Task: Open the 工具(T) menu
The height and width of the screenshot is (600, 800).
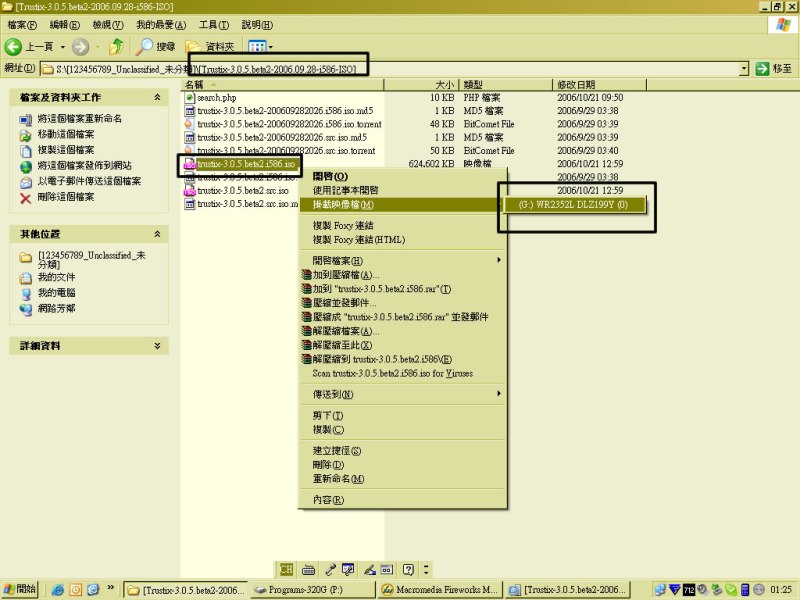Action: coord(214,24)
